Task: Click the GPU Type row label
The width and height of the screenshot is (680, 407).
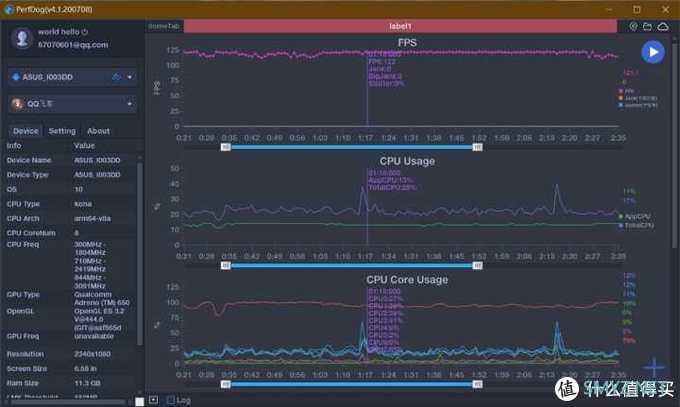Action: [x=23, y=295]
